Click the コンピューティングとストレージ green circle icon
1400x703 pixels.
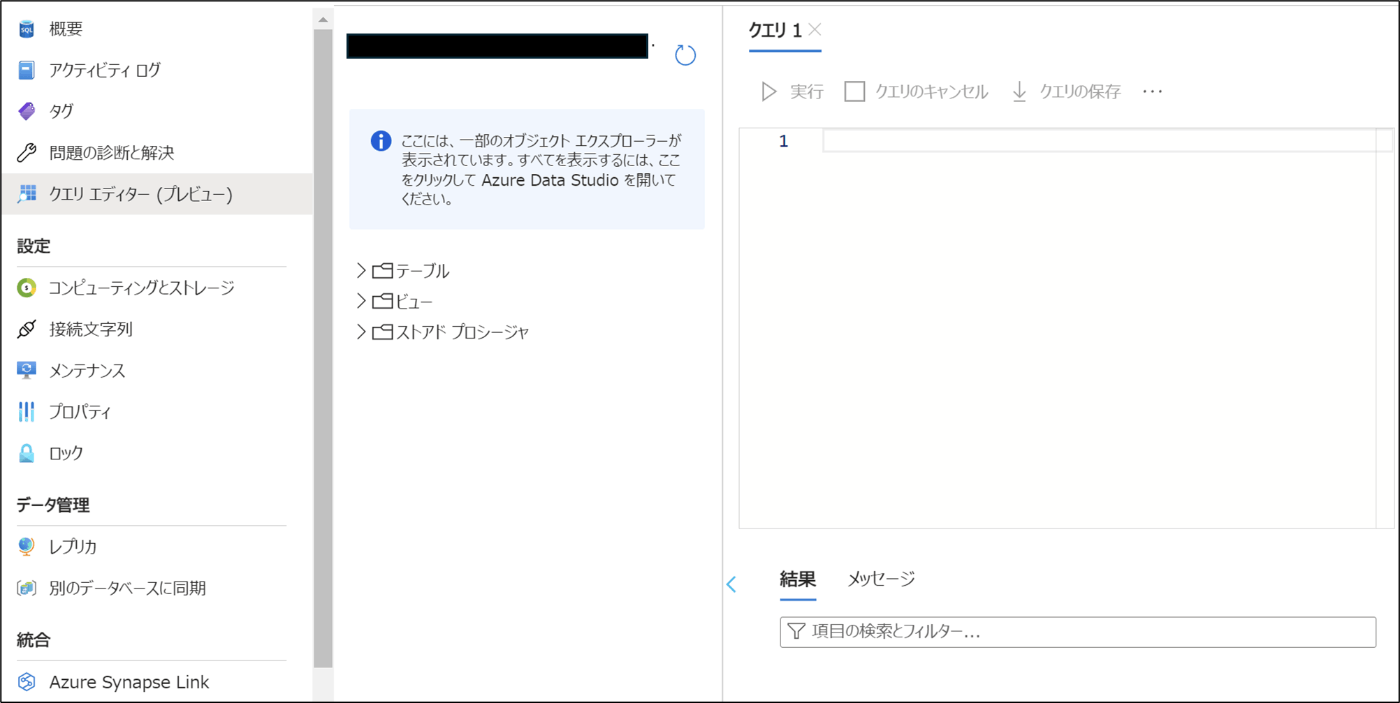pyautogui.click(x=27, y=288)
